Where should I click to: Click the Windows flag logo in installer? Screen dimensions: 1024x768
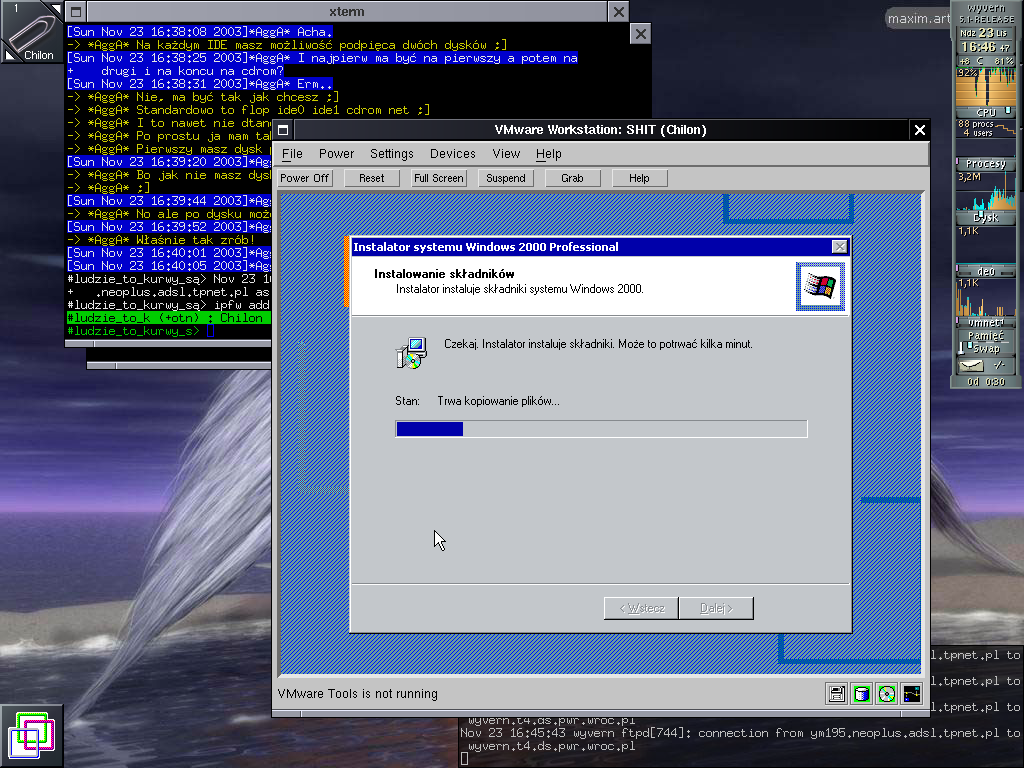tap(821, 287)
